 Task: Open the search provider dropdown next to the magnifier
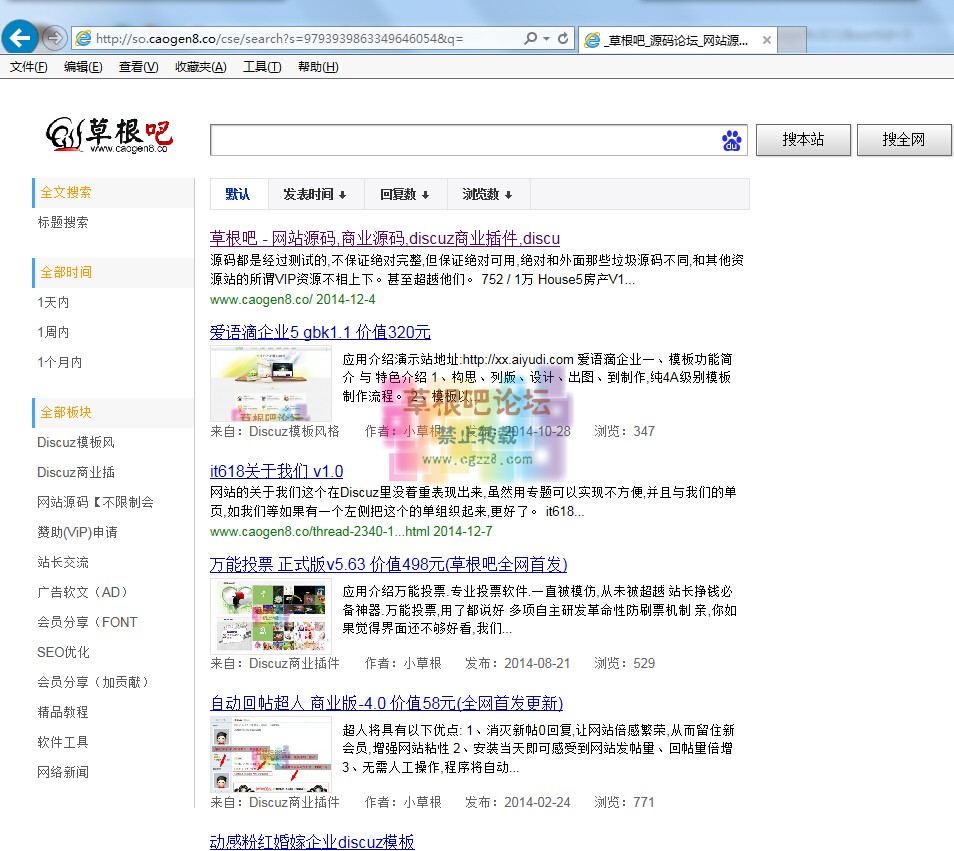coord(546,38)
